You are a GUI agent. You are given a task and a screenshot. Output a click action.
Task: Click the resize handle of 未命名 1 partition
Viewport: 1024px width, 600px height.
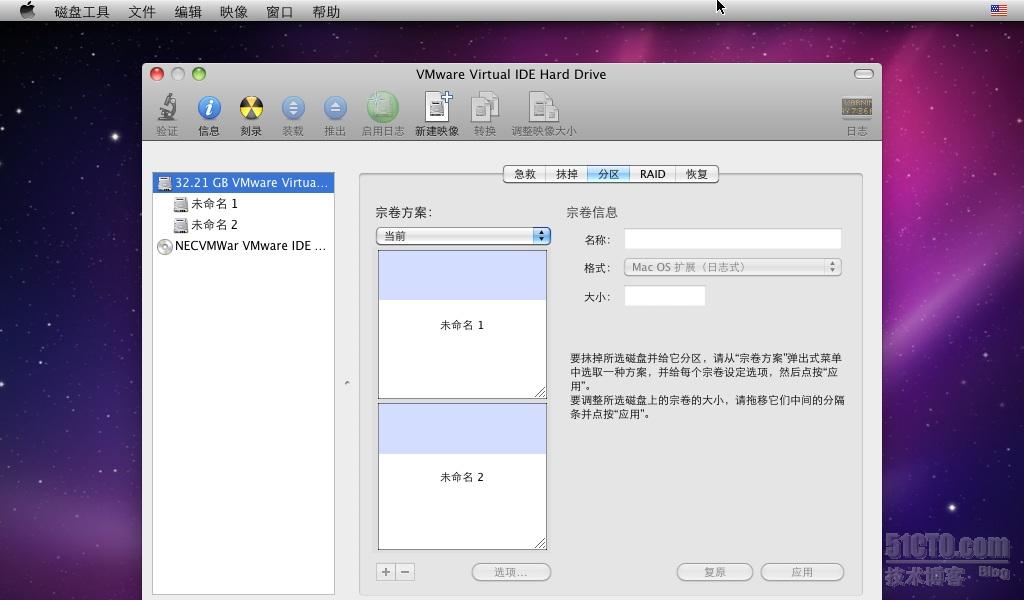tap(541, 392)
